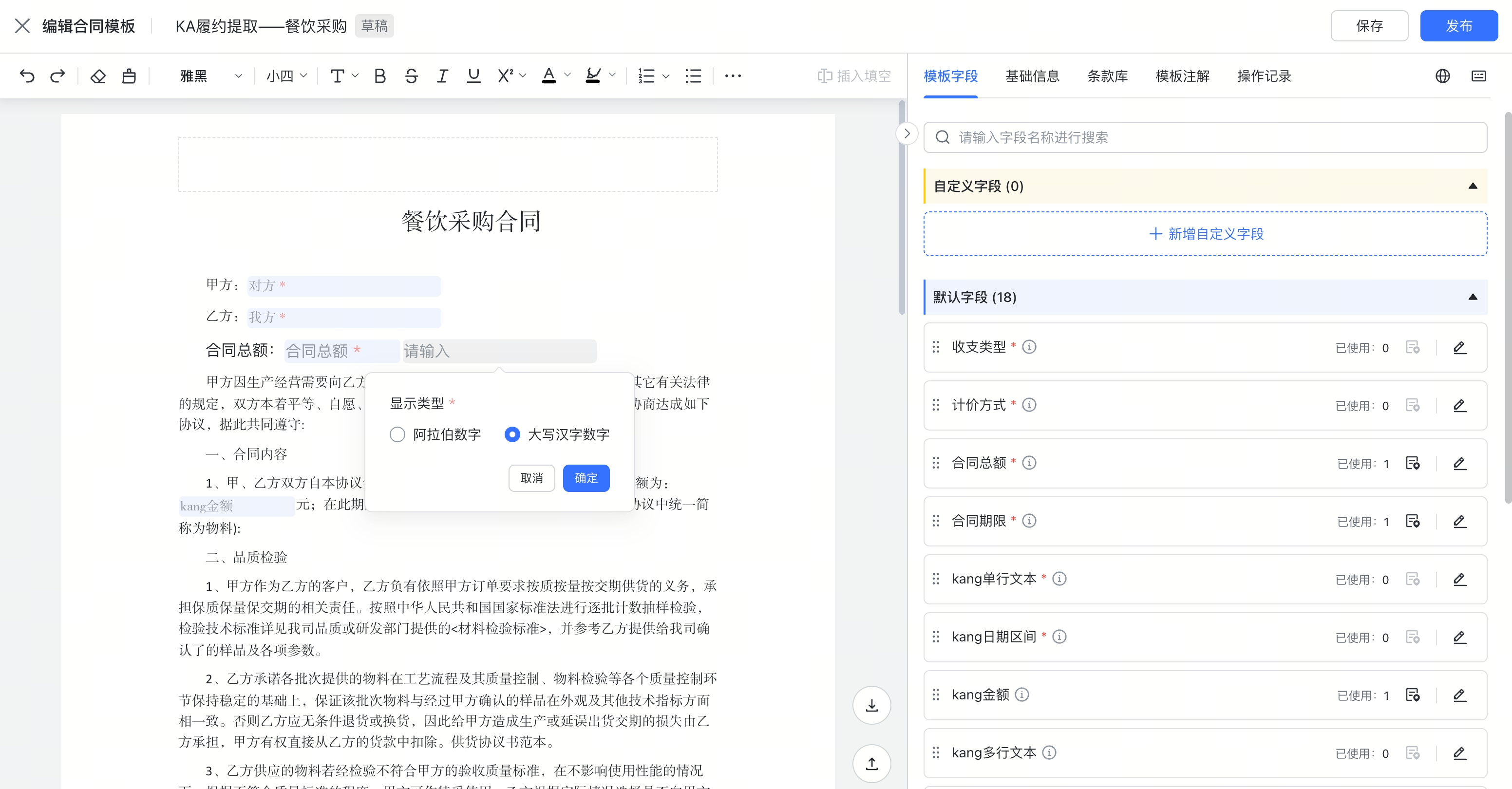The width and height of the screenshot is (1512, 789).
Task: Switch to the 模板注解 tab
Action: (1182, 75)
